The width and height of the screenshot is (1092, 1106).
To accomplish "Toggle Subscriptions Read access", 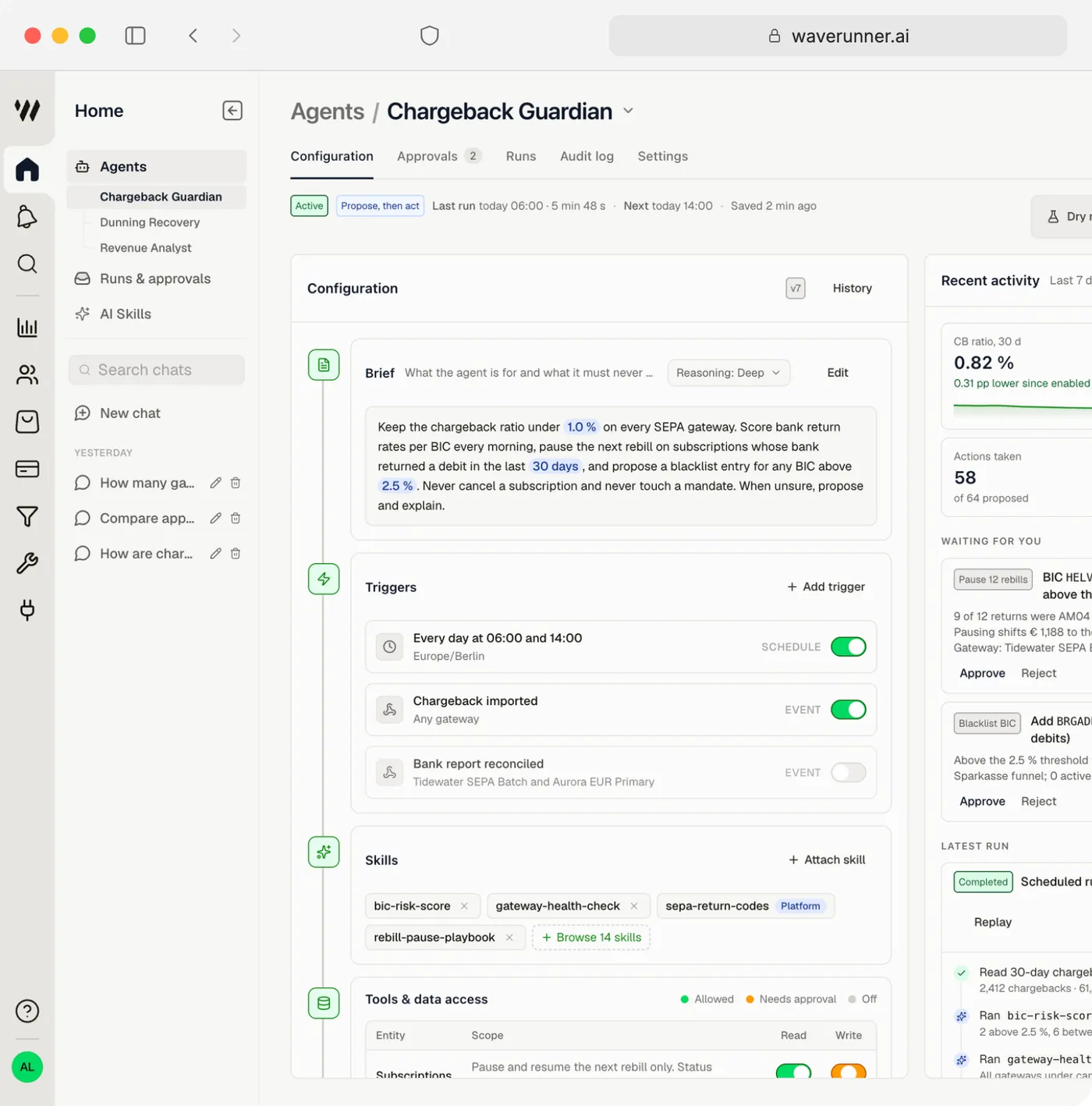I will click(x=794, y=1072).
